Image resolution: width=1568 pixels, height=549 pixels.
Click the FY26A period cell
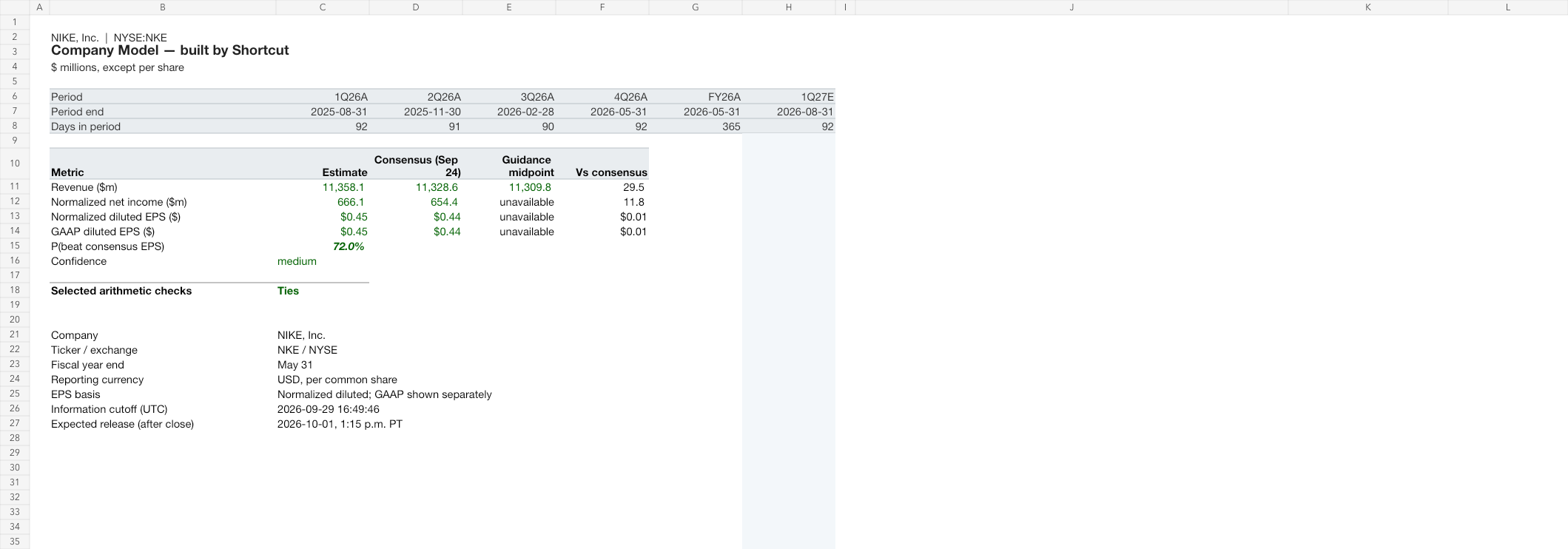(x=696, y=97)
